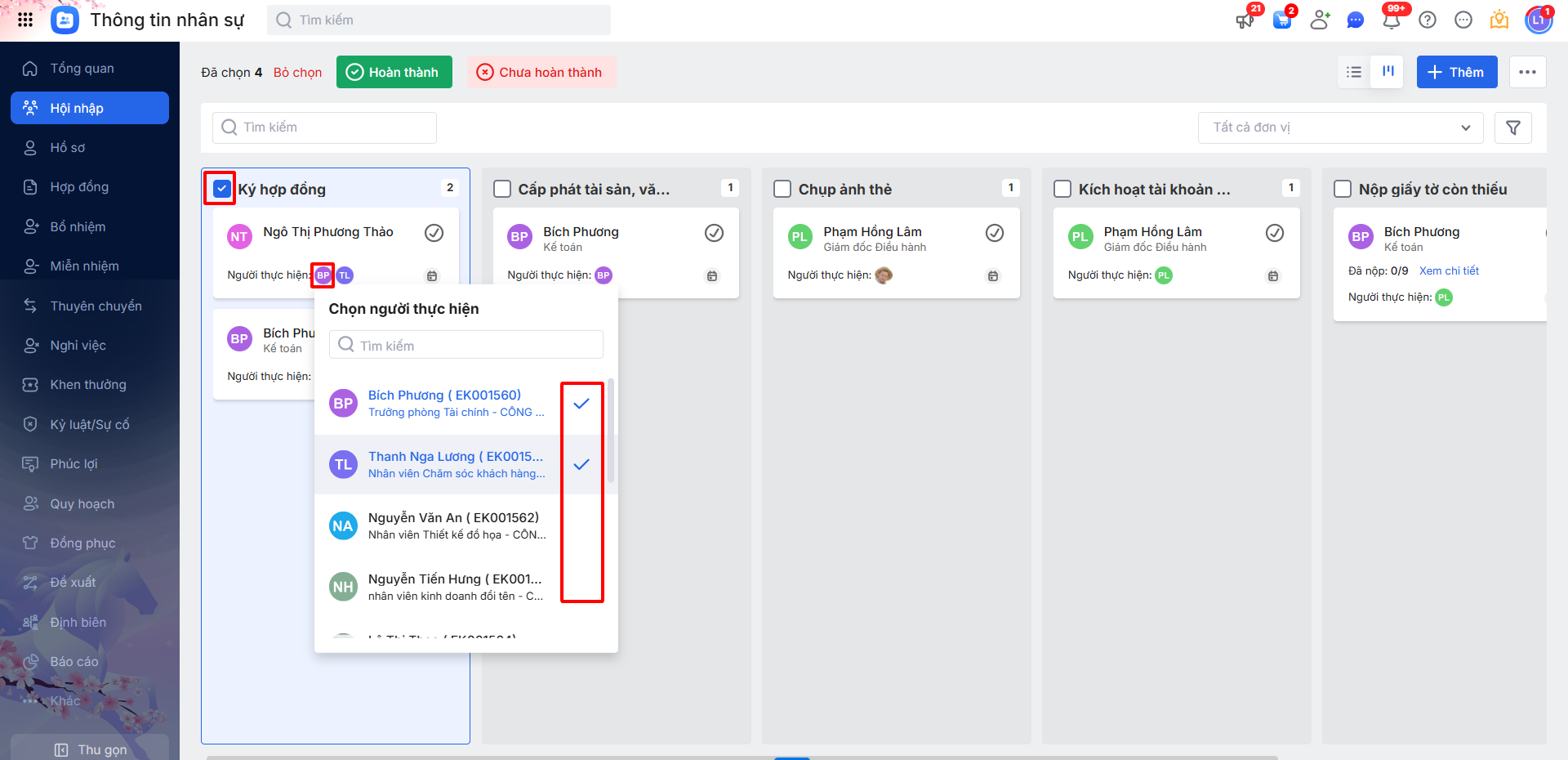
Task: Select Bổ nhiệm in sidebar
Action: tap(90, 227)
